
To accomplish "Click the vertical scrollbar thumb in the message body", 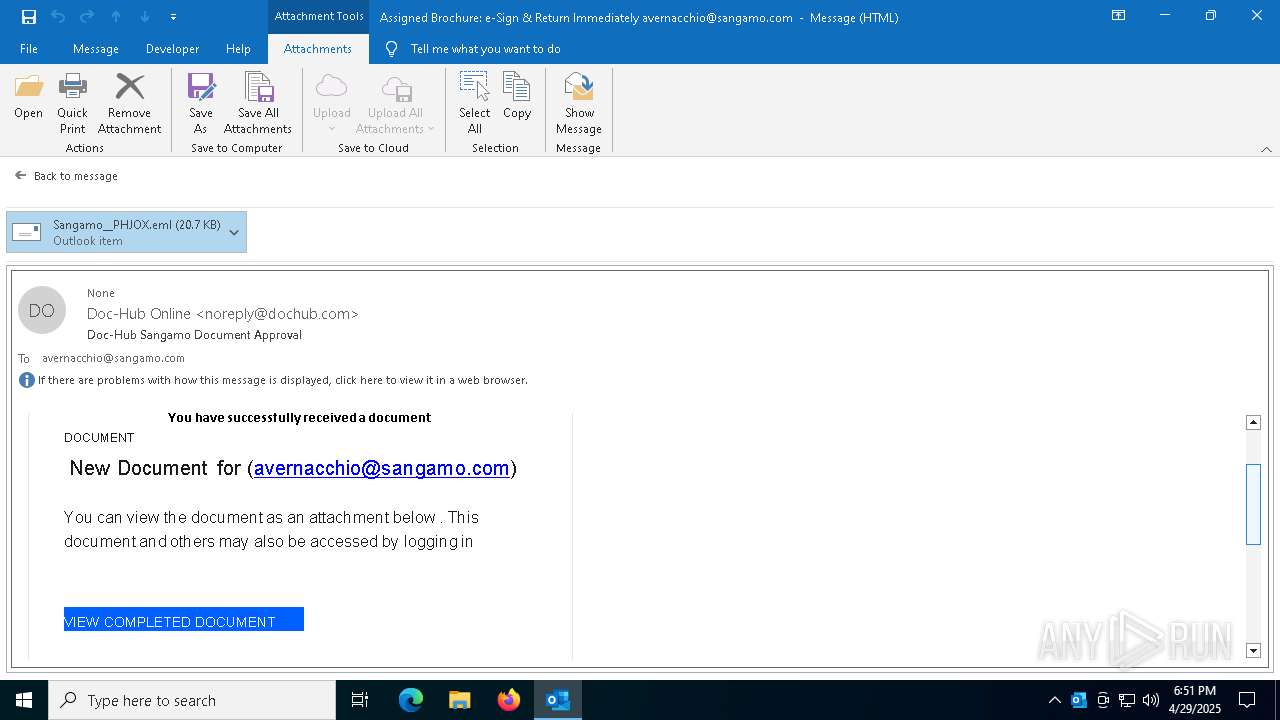I will pos(1254,504).
